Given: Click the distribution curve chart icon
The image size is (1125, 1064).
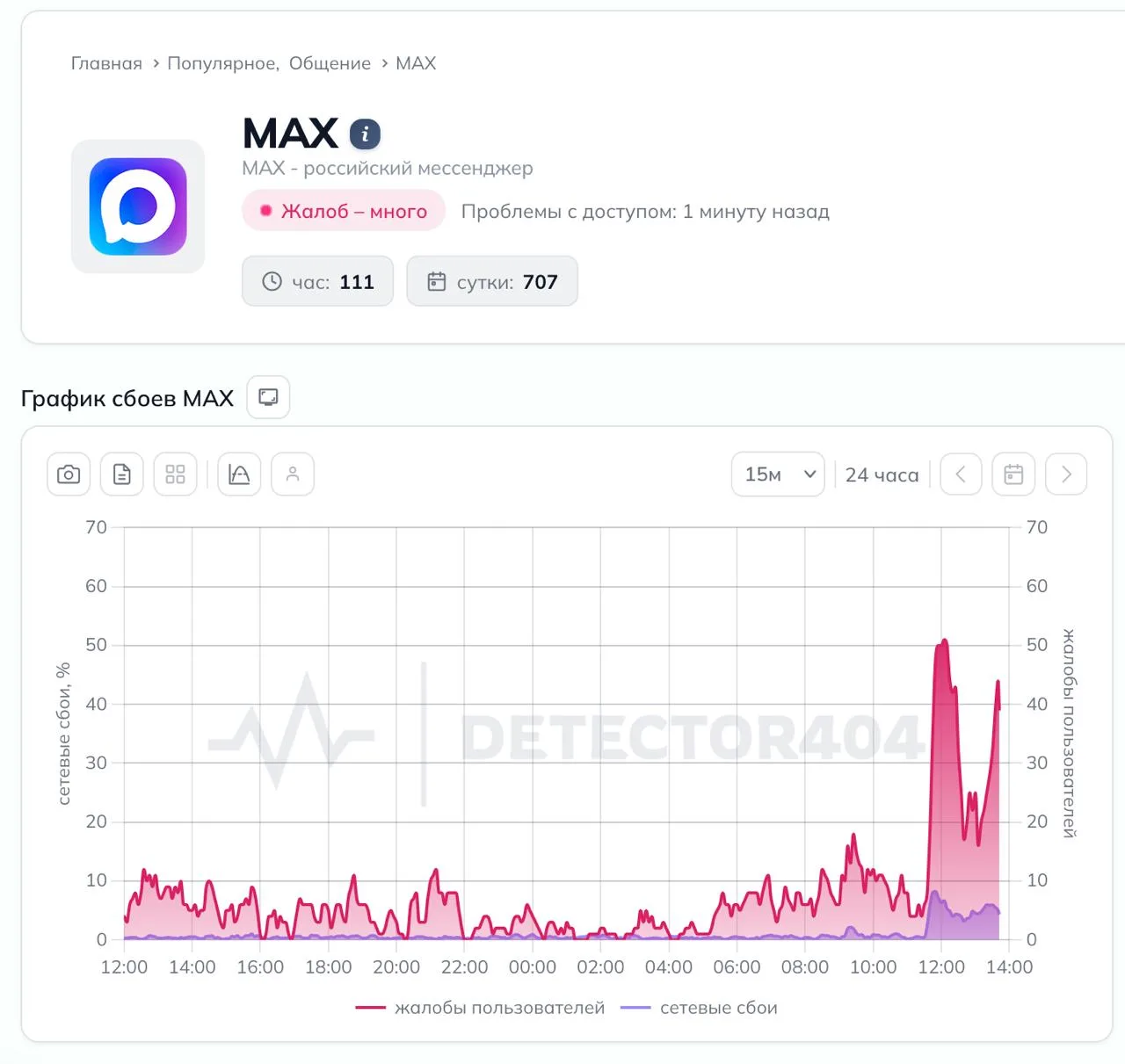Looking at the screenshot, I should tap(239, 474).
